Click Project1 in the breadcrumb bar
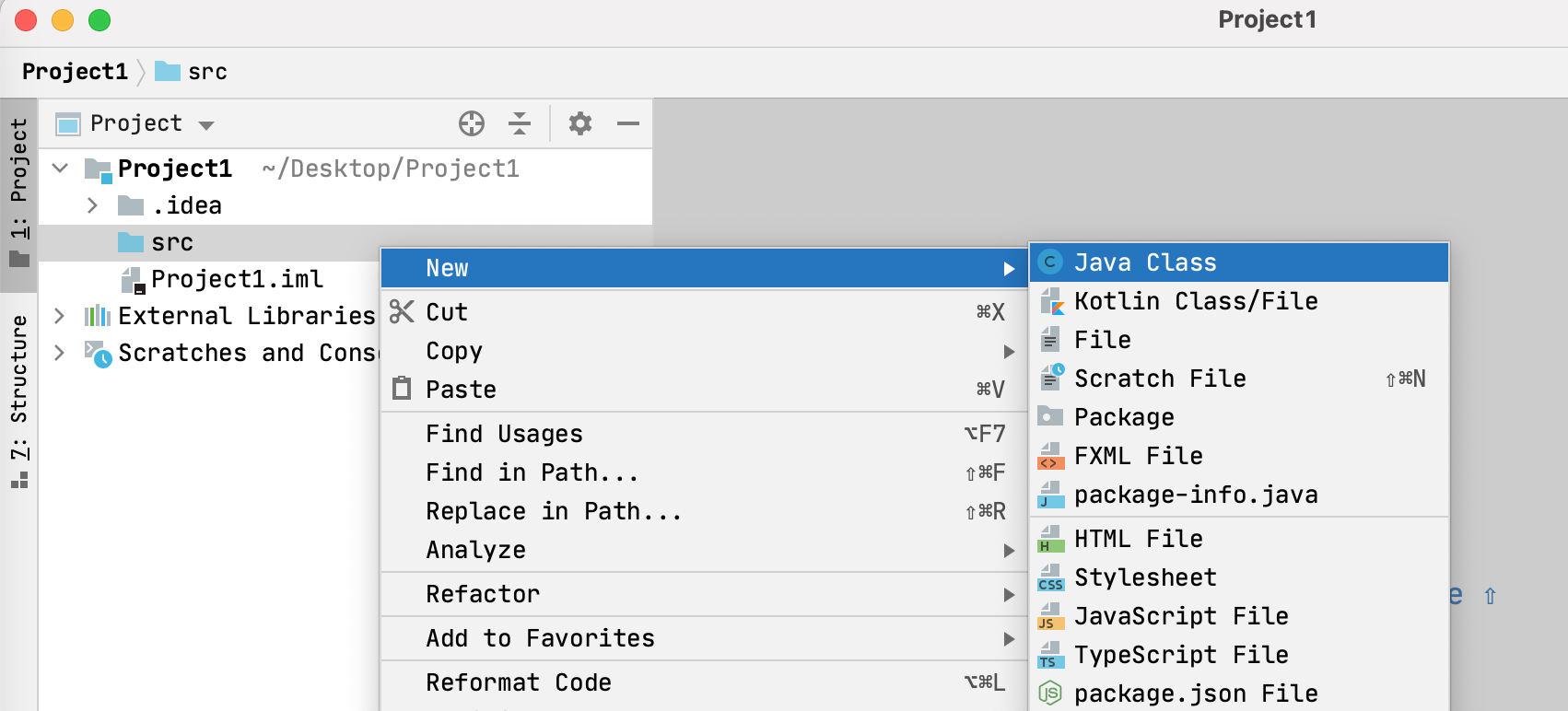Image resolution: width=1568 pixels, height=711 pixels. [x=75, y=72]
